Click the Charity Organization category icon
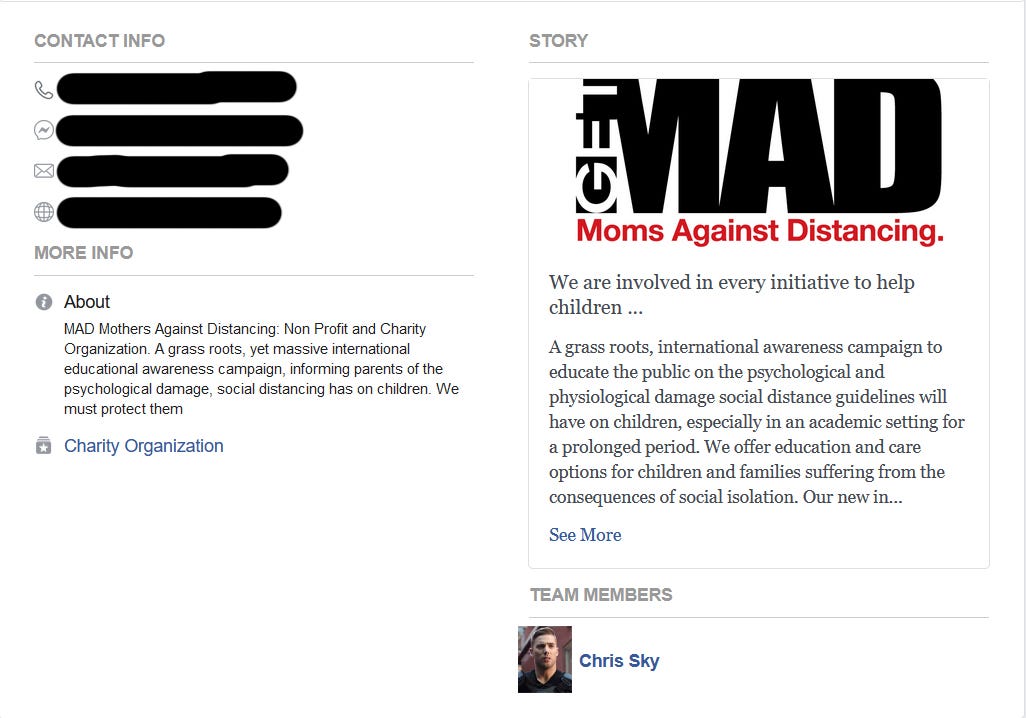Viewport: 1026px width, 718px height. 44,446
